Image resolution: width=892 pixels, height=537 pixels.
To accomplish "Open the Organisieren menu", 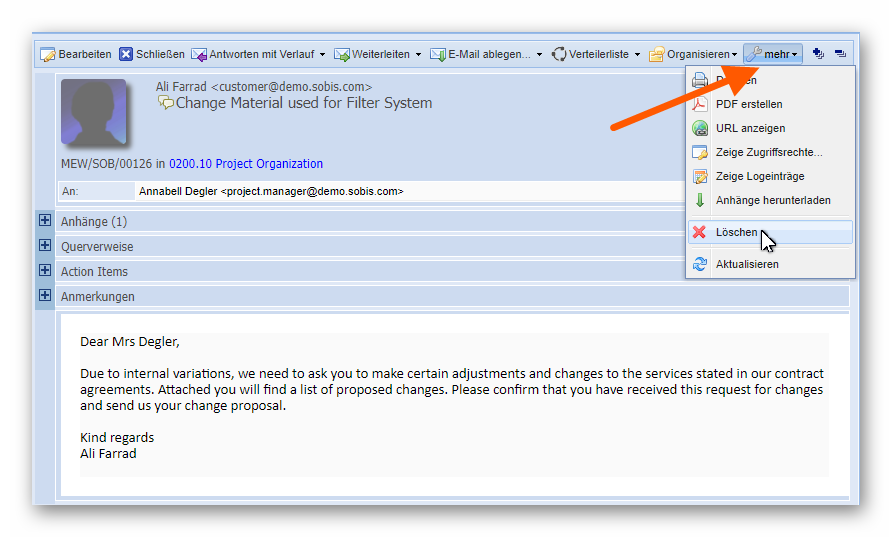I will point(693,54).
